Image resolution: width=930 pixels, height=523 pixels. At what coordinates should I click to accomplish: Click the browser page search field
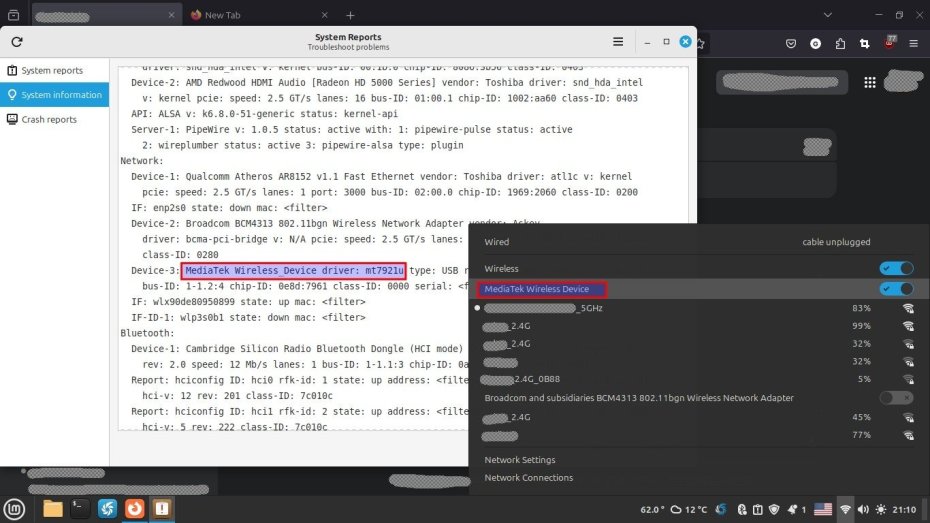782,82
